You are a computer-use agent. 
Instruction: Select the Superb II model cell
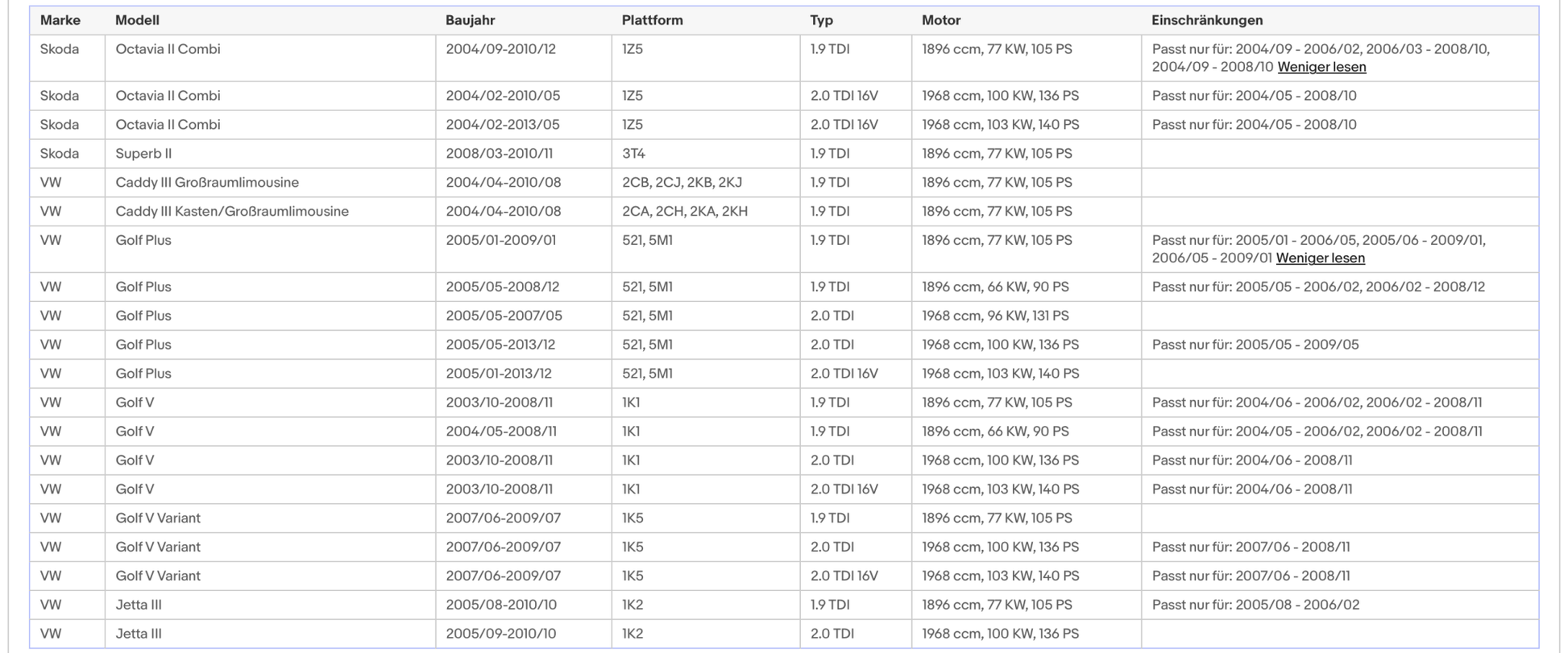[143, 154]
